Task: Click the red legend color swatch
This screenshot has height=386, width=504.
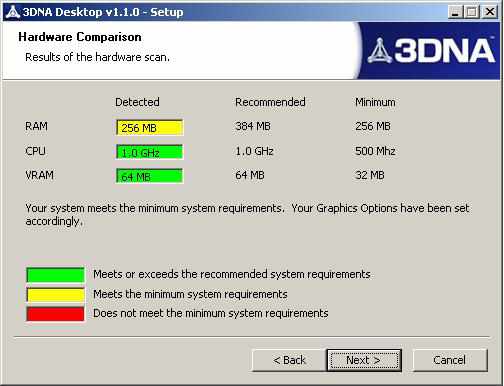Action: tap(55, 314)
